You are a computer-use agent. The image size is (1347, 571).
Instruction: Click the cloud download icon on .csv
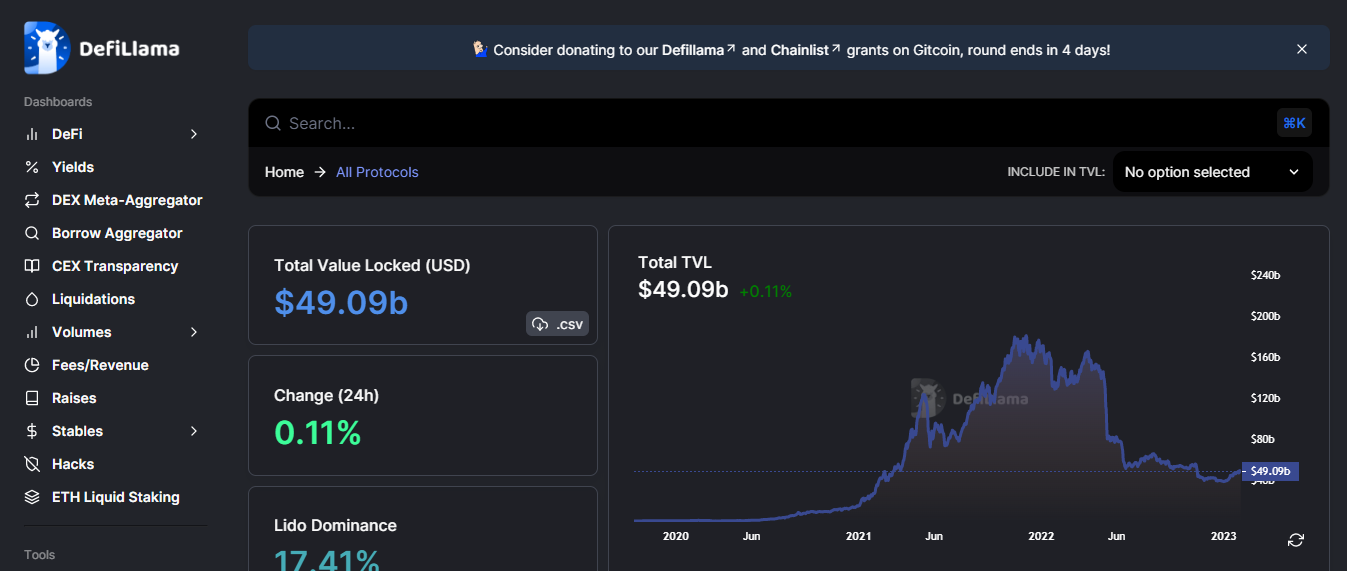[540, 324]
